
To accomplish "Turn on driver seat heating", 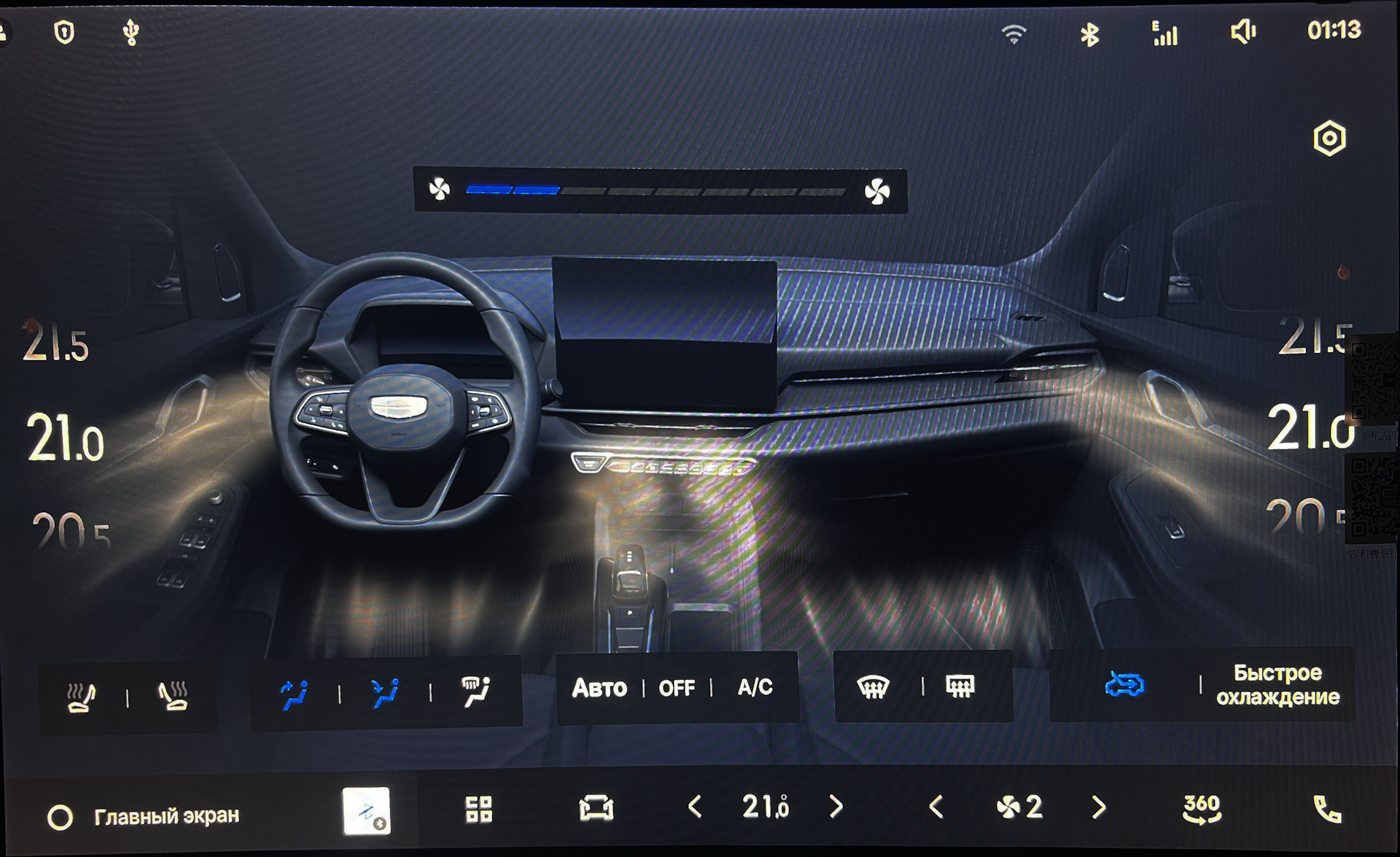I will [81, 697].
